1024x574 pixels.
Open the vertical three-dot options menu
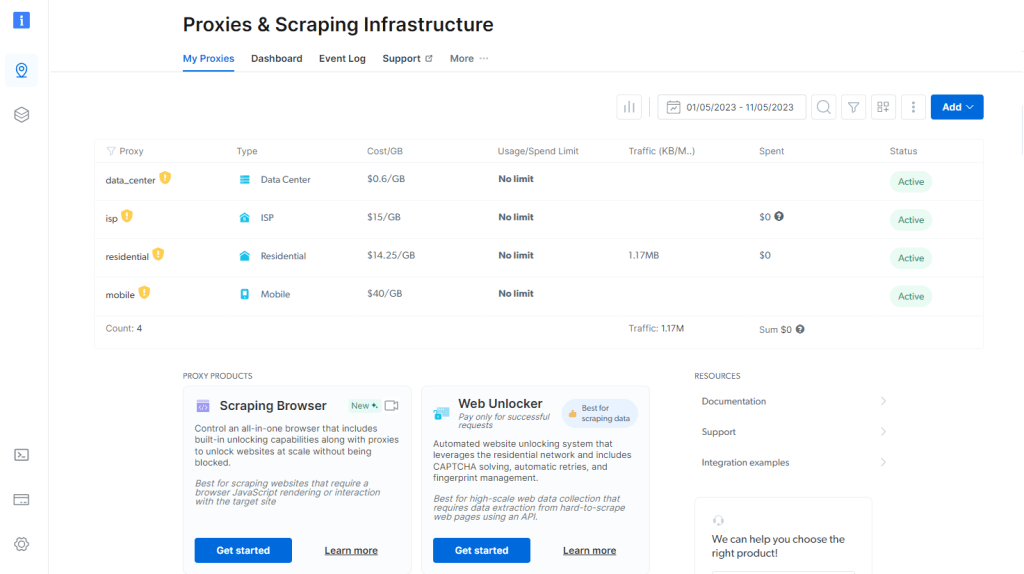point(913,107)
